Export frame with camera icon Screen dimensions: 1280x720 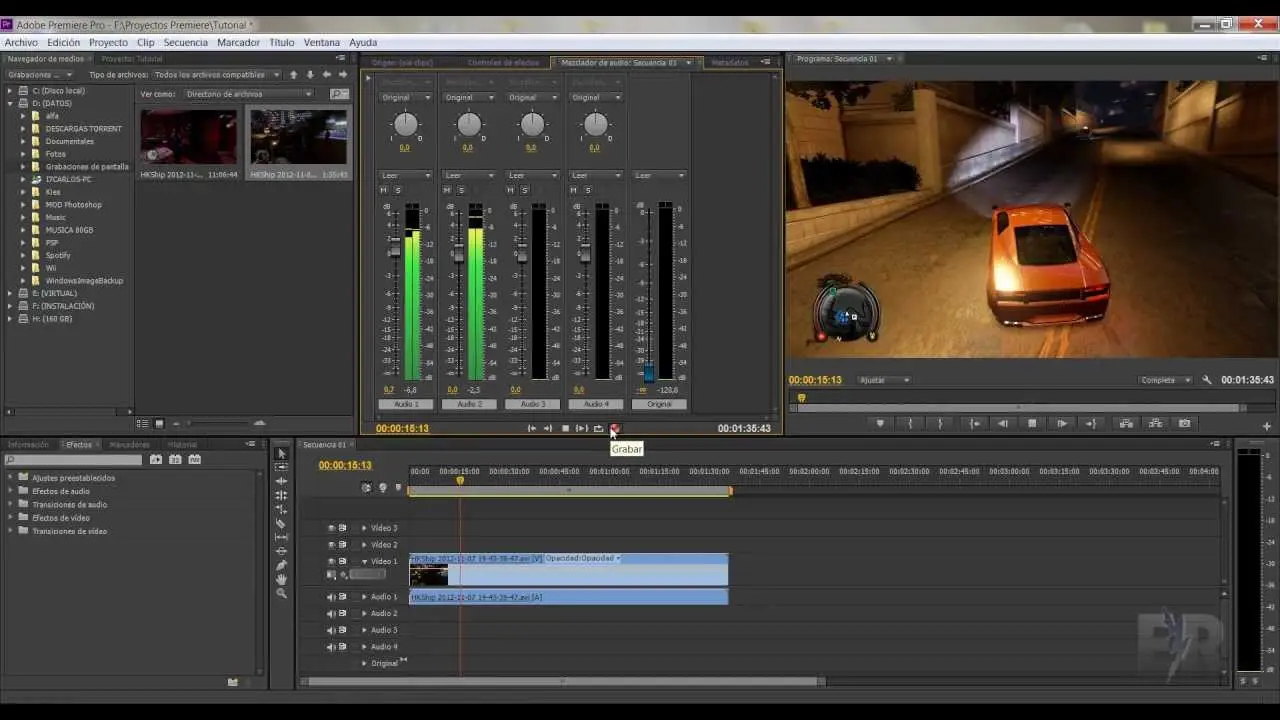pos(1185,423)
